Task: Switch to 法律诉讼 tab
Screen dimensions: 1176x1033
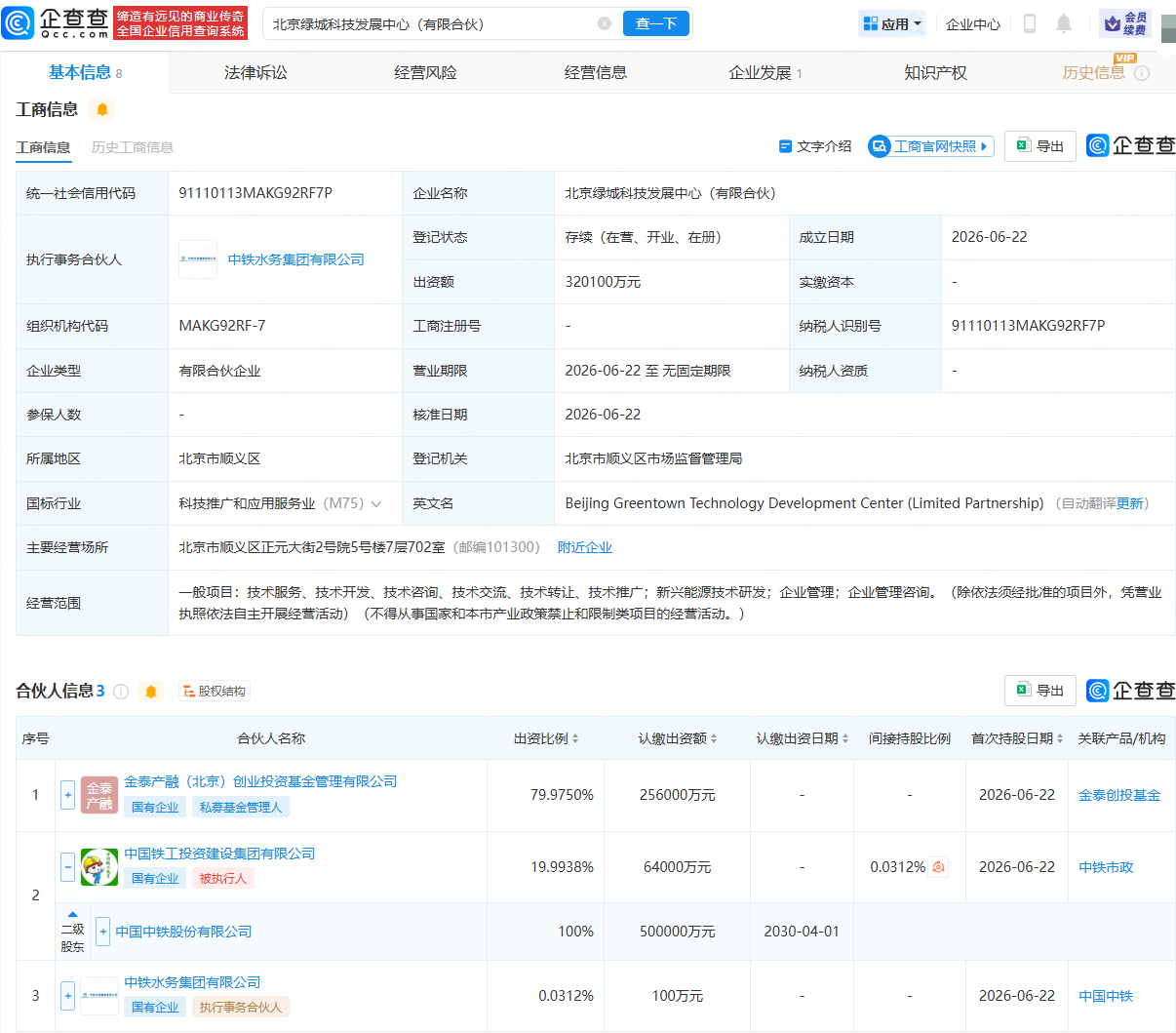Action: point(255,72)
